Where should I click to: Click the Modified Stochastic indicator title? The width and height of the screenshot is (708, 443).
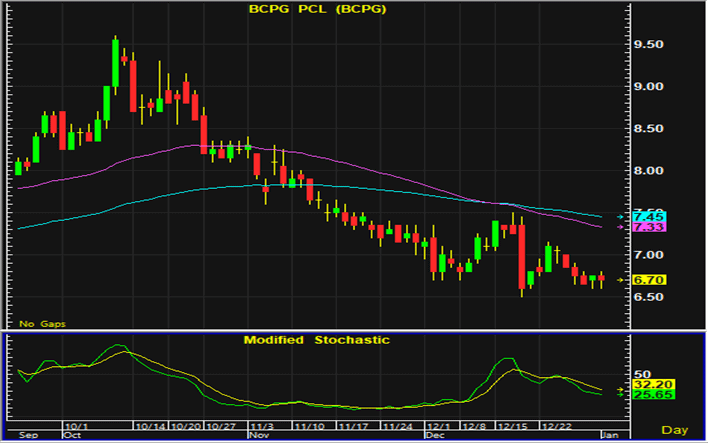click(x=317, y=340)
